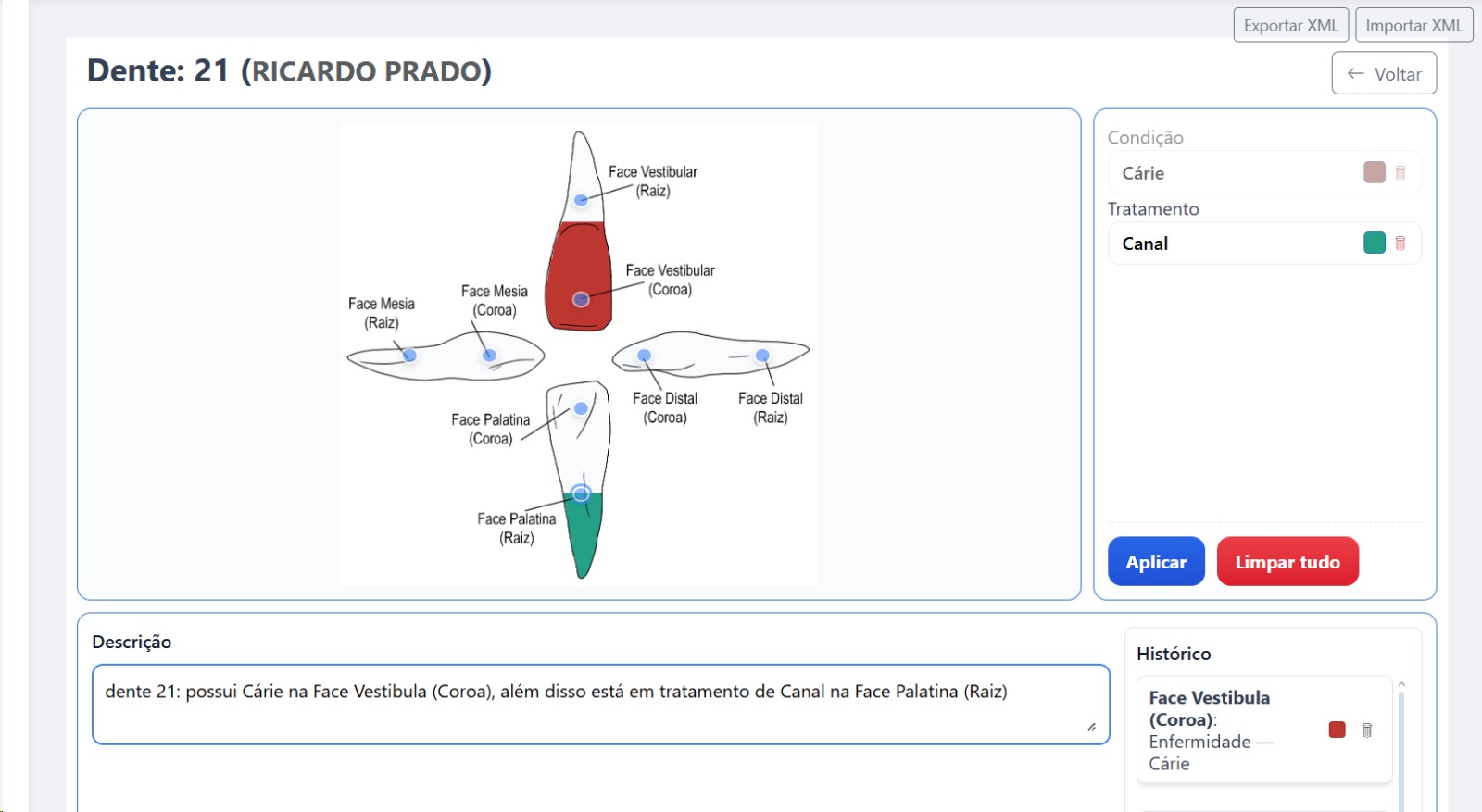Select the Face Distal (Raiz) marker dot
The height and width of the screenshot is (812, 1482).
pos(762,356)
